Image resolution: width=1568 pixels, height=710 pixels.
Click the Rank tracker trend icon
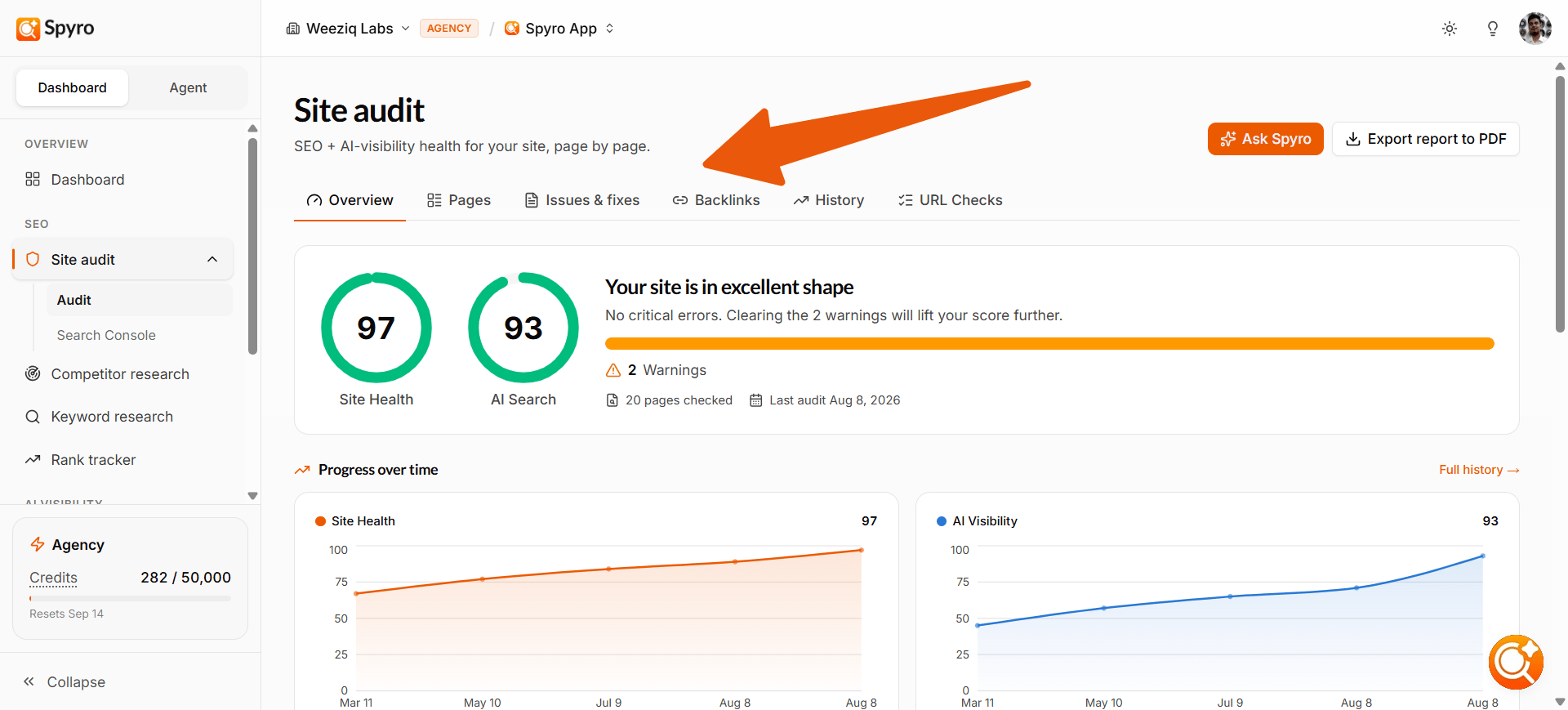(33, 459)
